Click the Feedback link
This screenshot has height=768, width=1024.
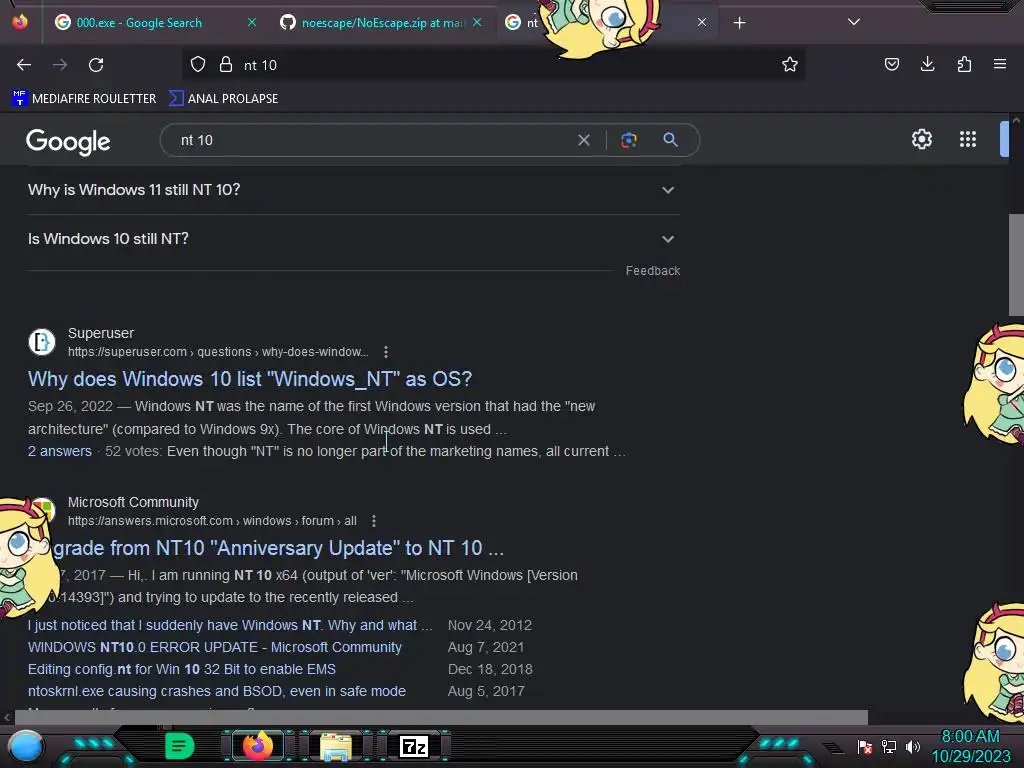coord(652,271)
